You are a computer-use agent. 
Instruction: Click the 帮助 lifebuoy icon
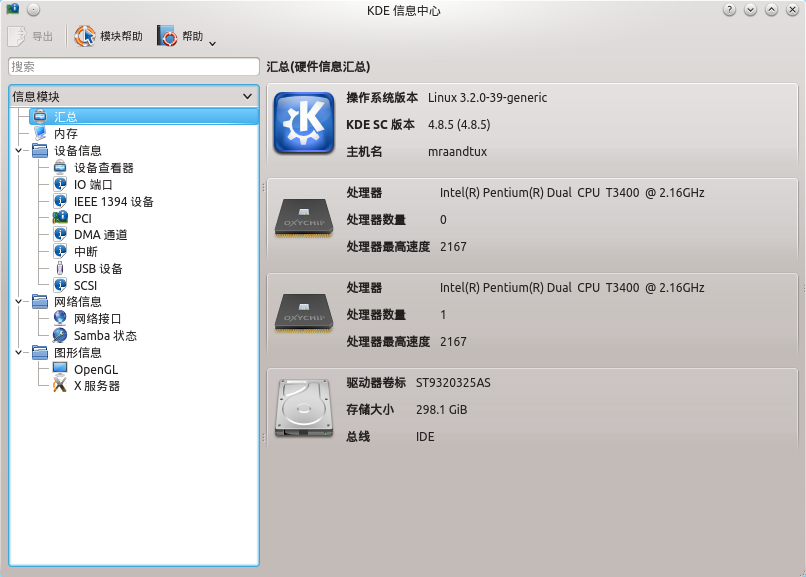167,36
